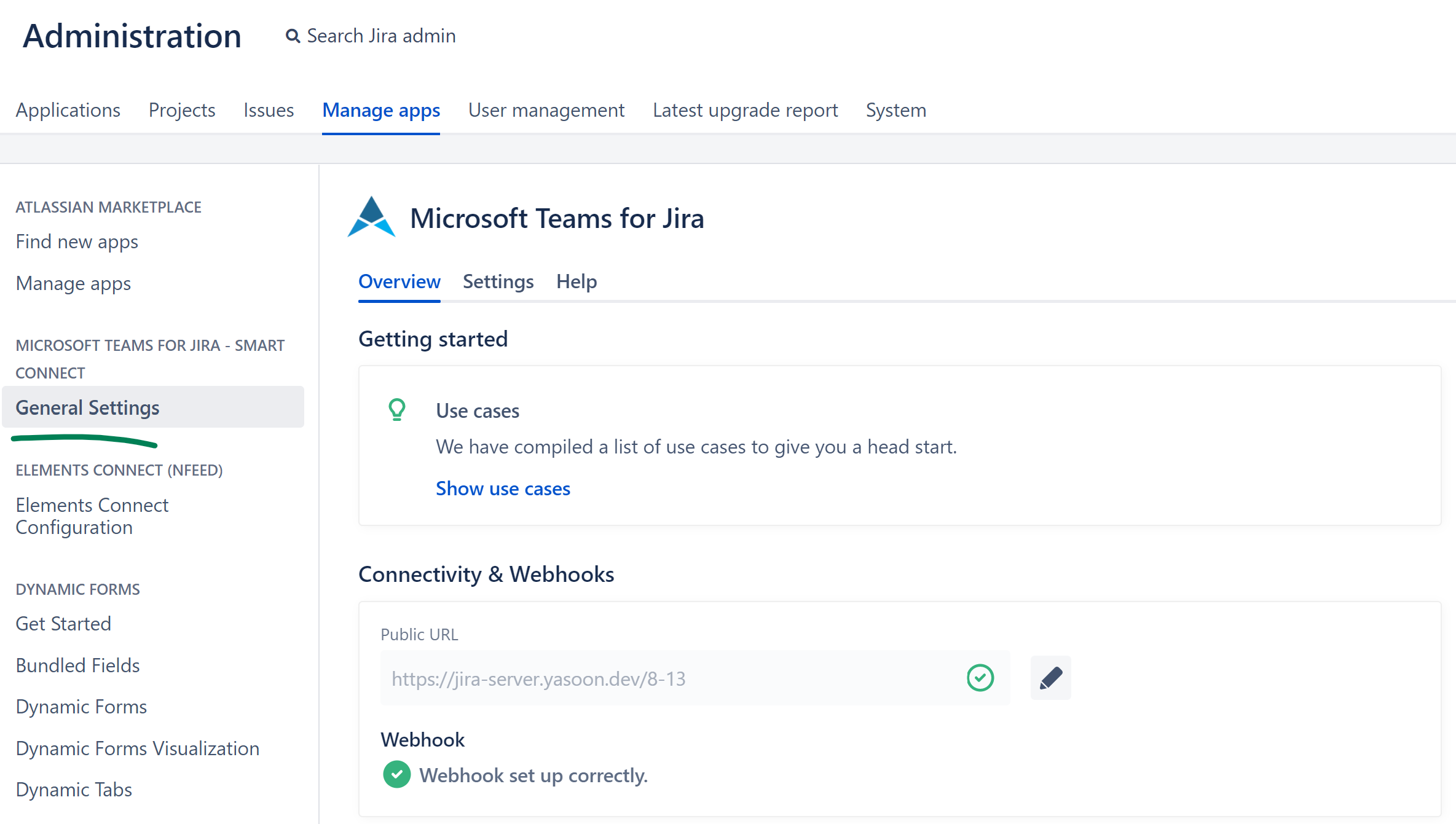Open Latest upgrade report
The image size is (1456, 824).
pos(745,110)
